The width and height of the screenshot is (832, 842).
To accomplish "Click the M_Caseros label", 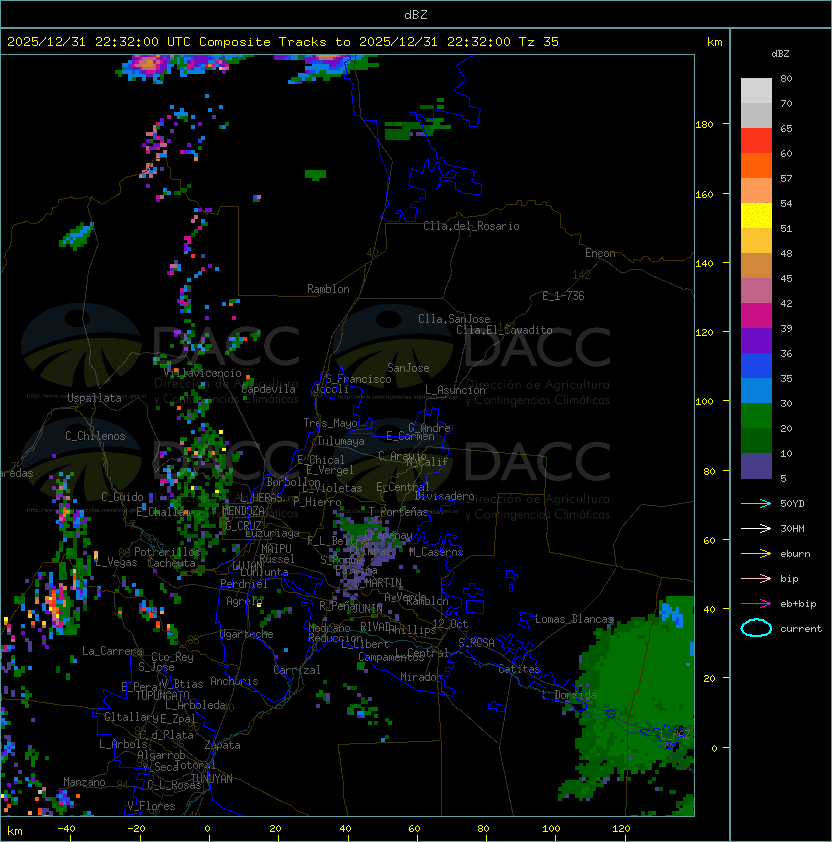I will pos(436,551).
